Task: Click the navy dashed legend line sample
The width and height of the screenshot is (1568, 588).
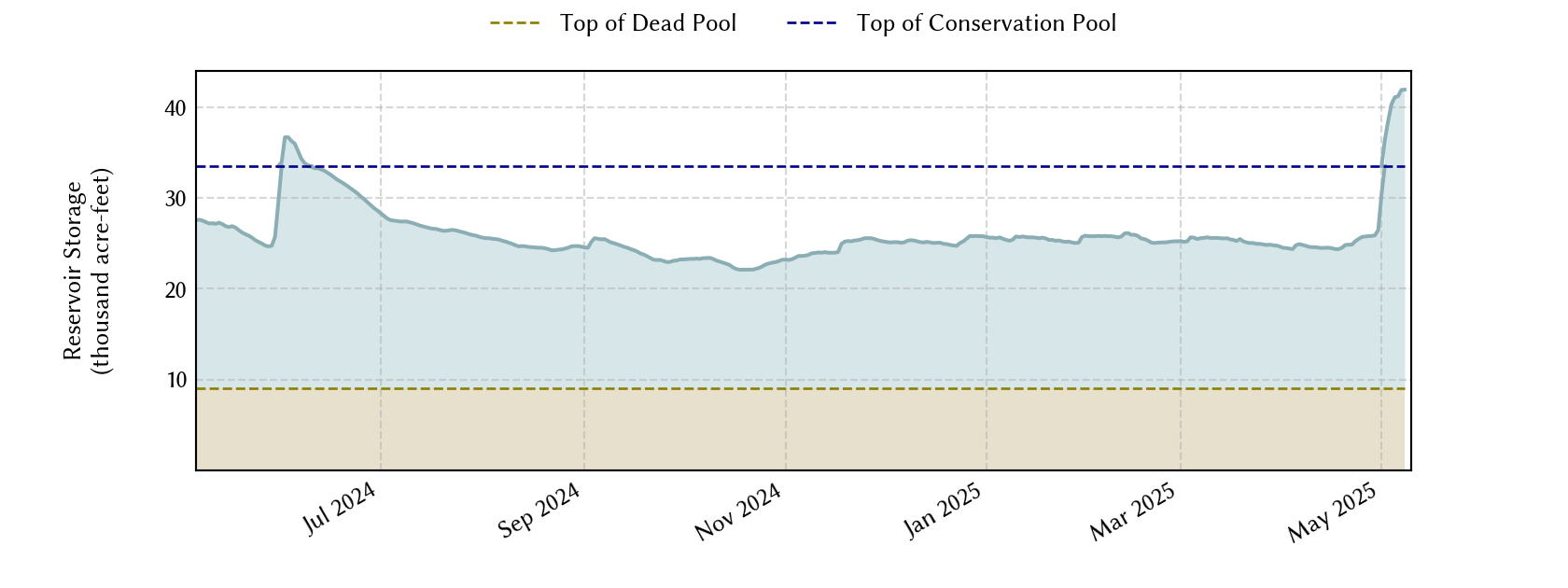Action: pyautogui.click(x=812, y=23)
